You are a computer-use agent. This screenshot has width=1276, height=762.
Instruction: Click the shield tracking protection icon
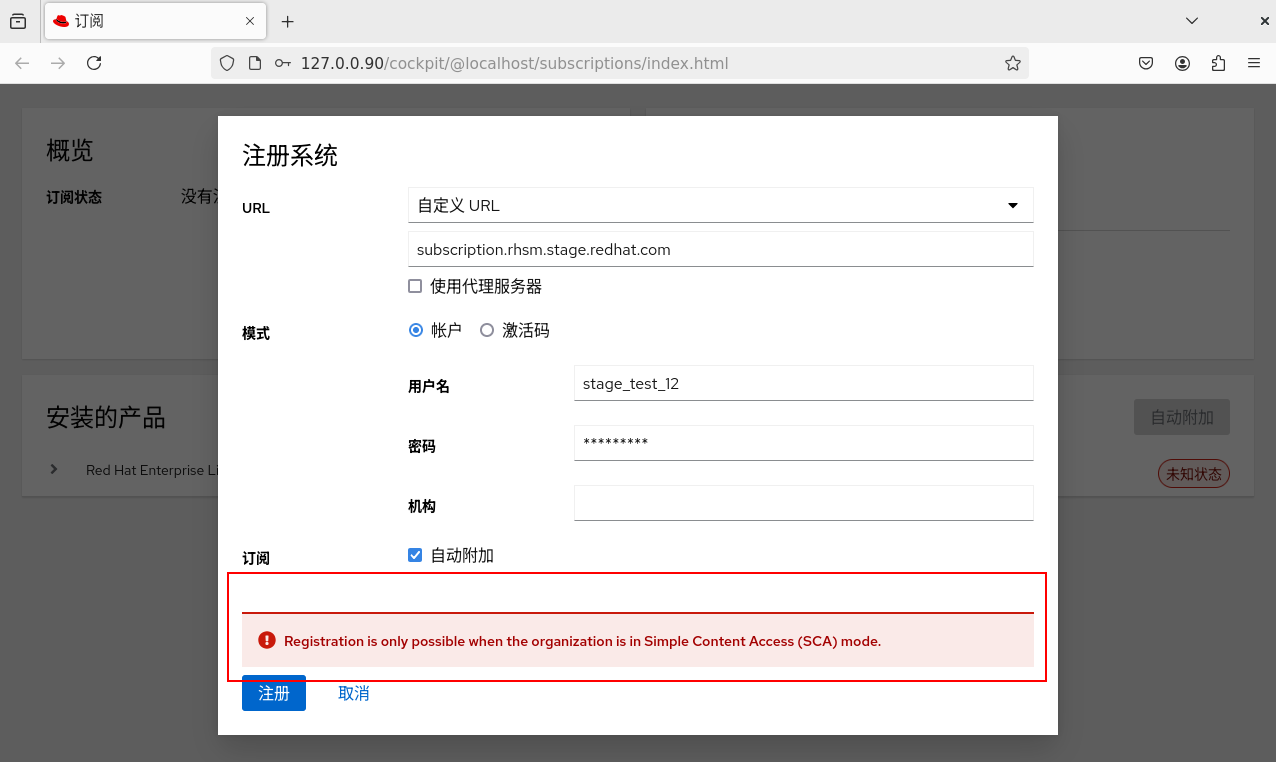click(227, 63)
